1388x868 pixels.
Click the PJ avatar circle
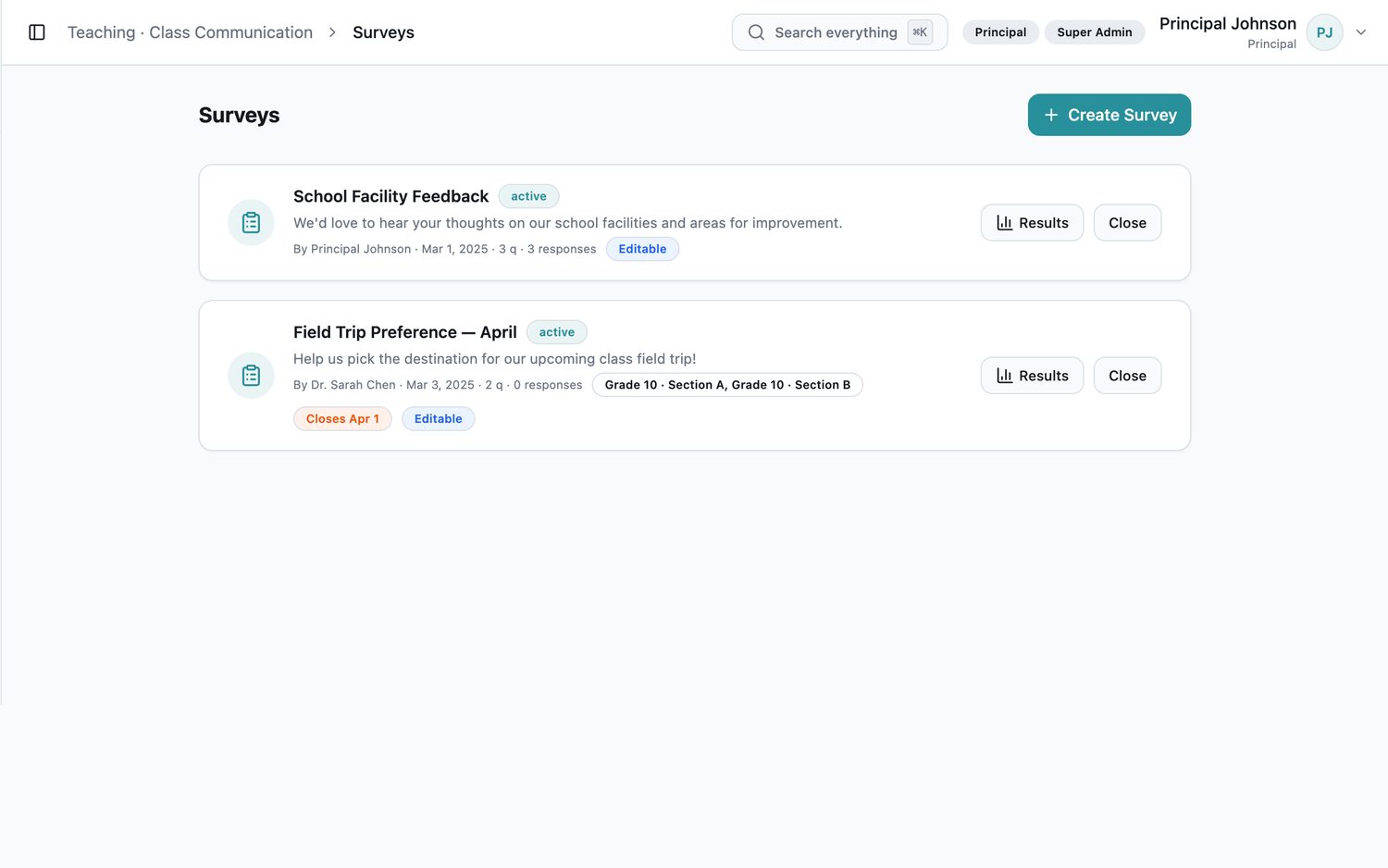(x=1324, y=32)
